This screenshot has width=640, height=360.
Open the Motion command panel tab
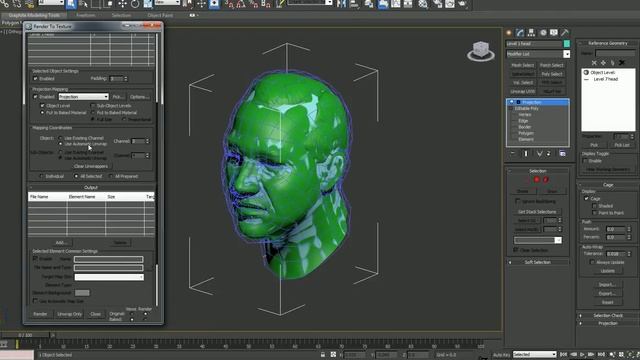[543, 33]
